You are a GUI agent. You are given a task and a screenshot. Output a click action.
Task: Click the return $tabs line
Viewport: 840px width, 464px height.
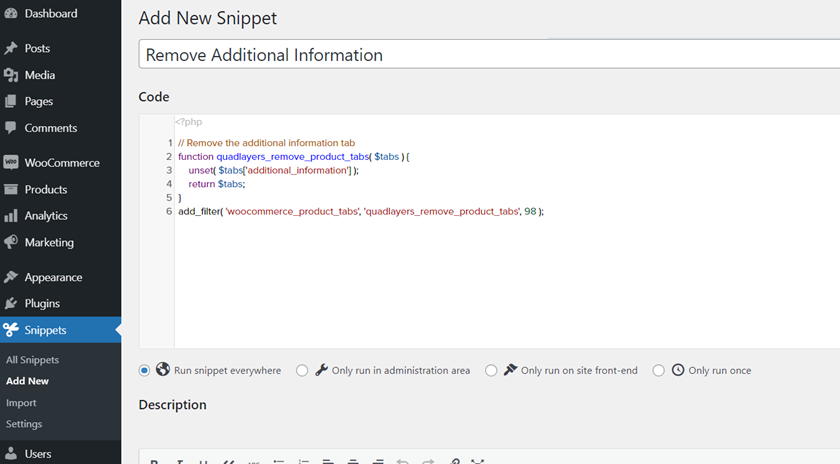(216, 184)
